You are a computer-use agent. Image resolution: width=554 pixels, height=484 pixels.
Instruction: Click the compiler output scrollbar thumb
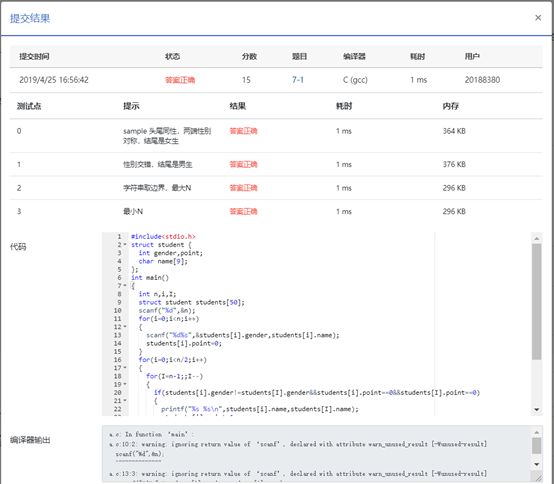[x=536, y=446]
